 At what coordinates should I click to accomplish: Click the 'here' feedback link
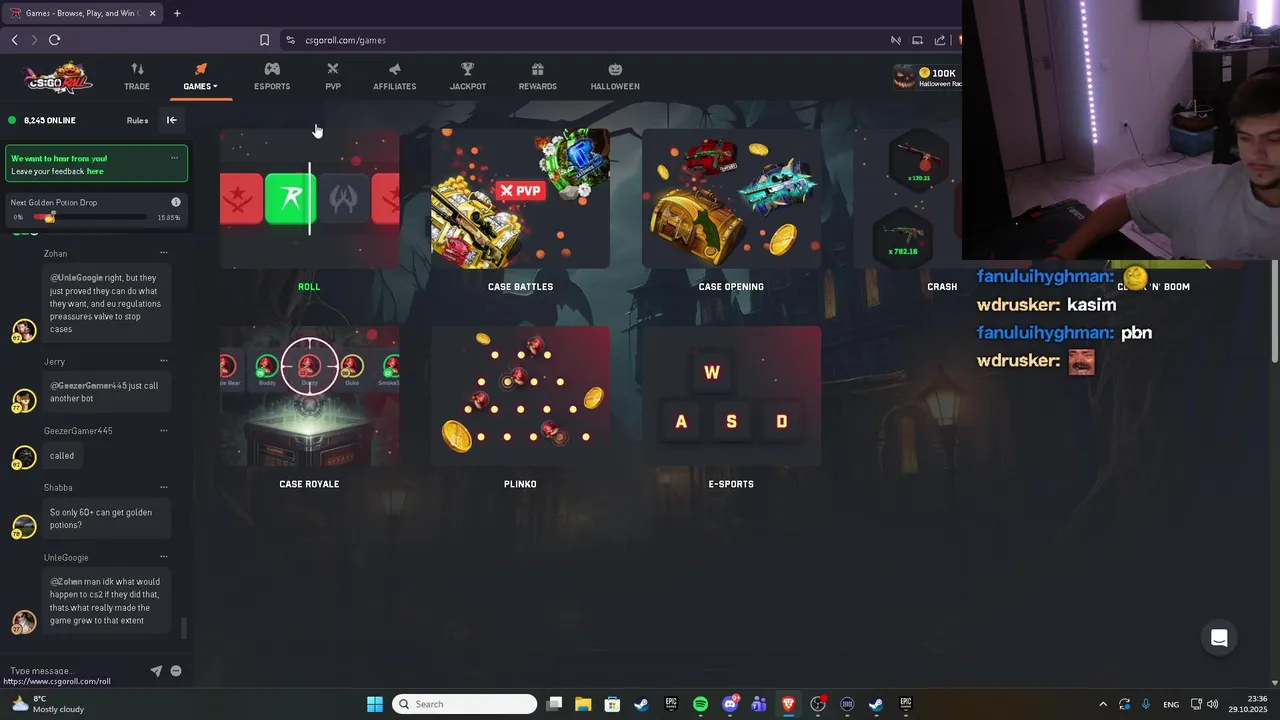pos(95,171)
